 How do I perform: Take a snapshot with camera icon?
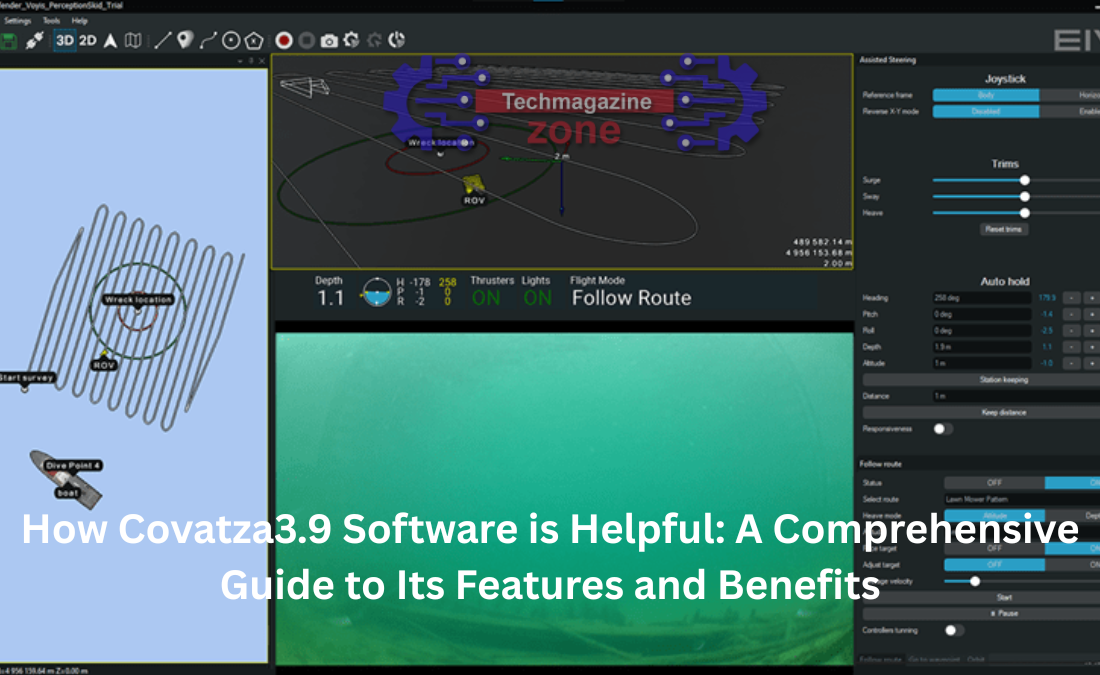coord(329,41)
